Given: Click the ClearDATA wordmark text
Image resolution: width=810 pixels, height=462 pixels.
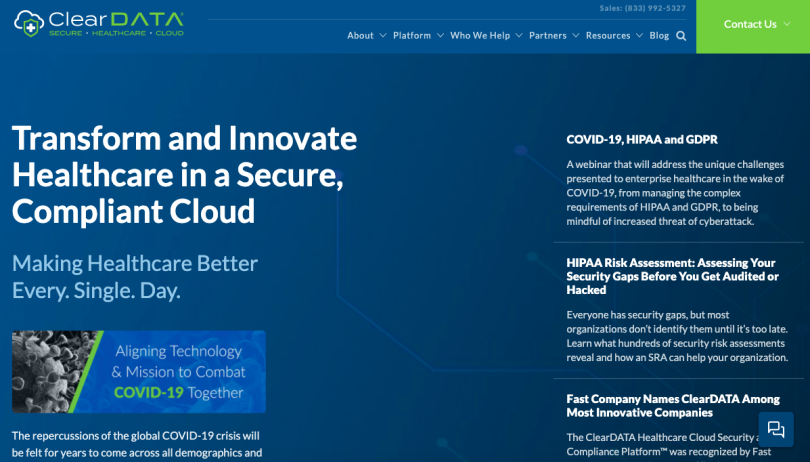Looking at the screenshot, I should pos(116,20).
